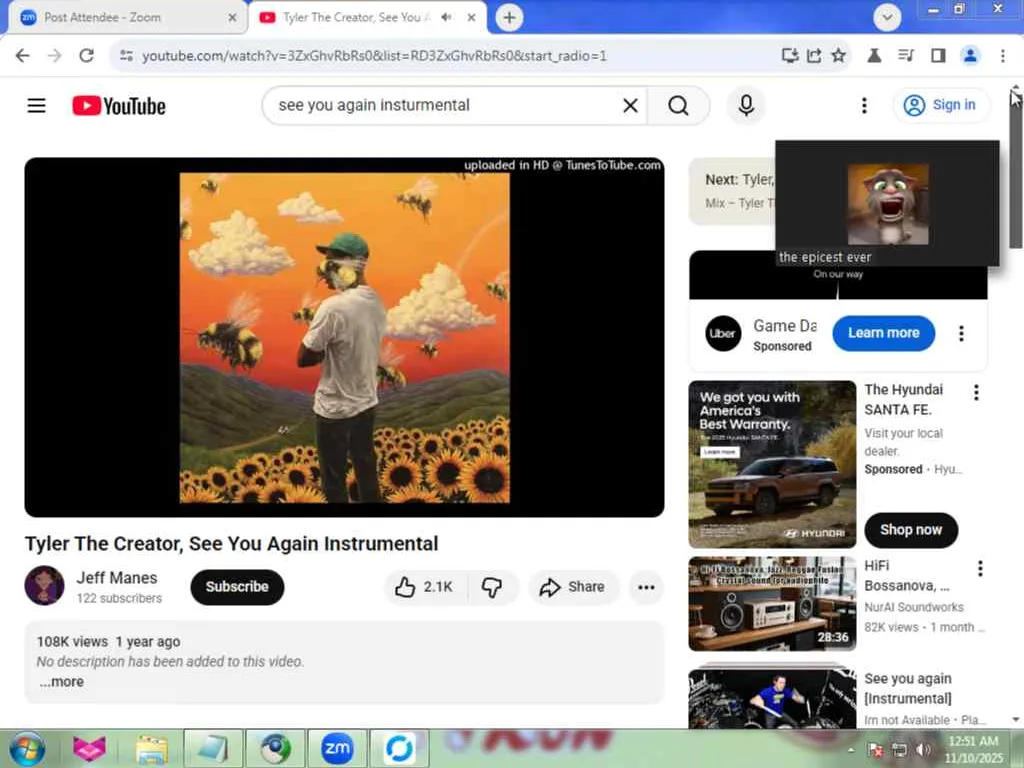
Task: Like the video with thumbs up
Action: tap(425, 587)
